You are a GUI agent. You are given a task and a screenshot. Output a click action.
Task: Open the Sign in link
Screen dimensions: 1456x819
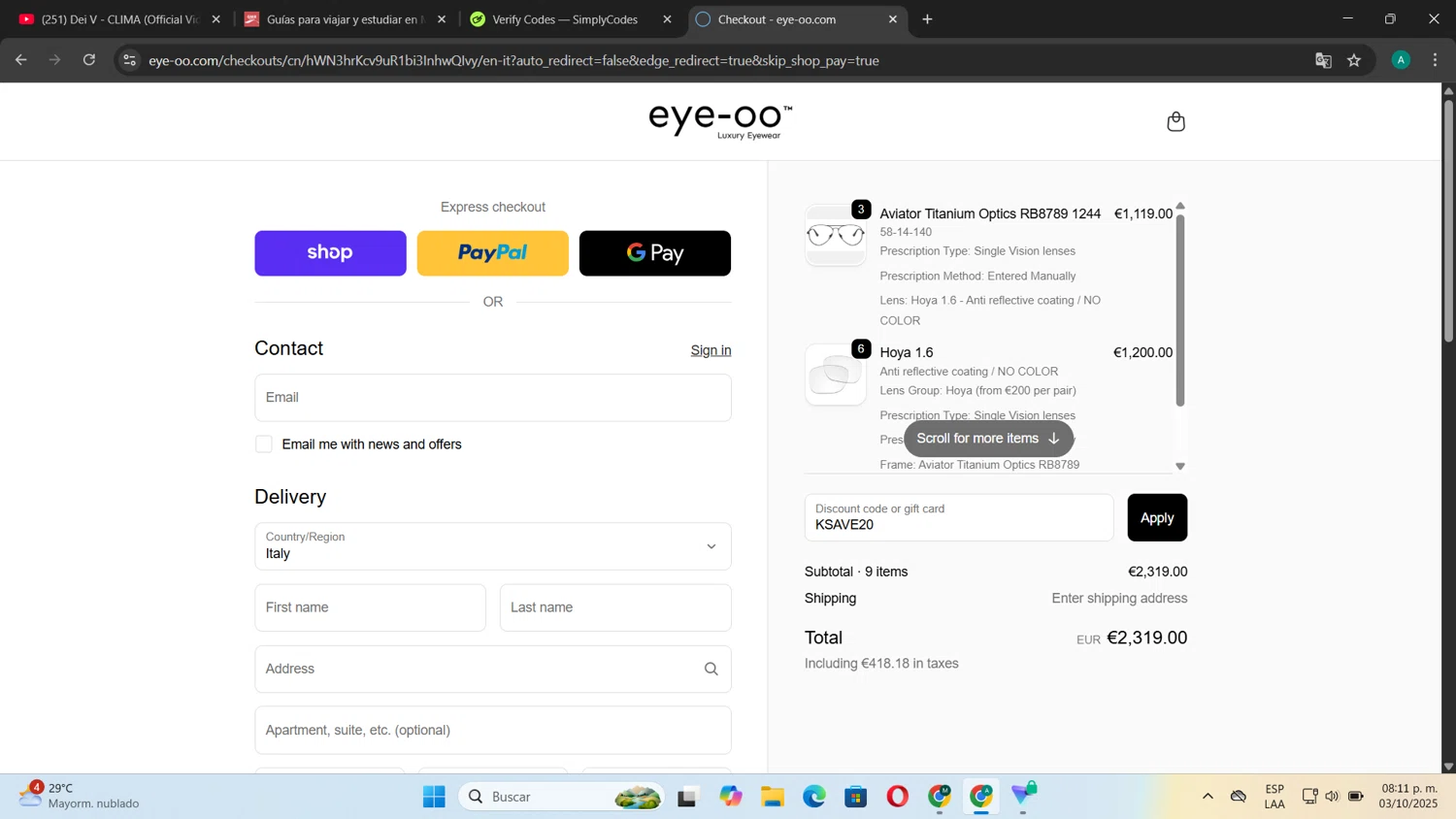[x=711, y=350]
